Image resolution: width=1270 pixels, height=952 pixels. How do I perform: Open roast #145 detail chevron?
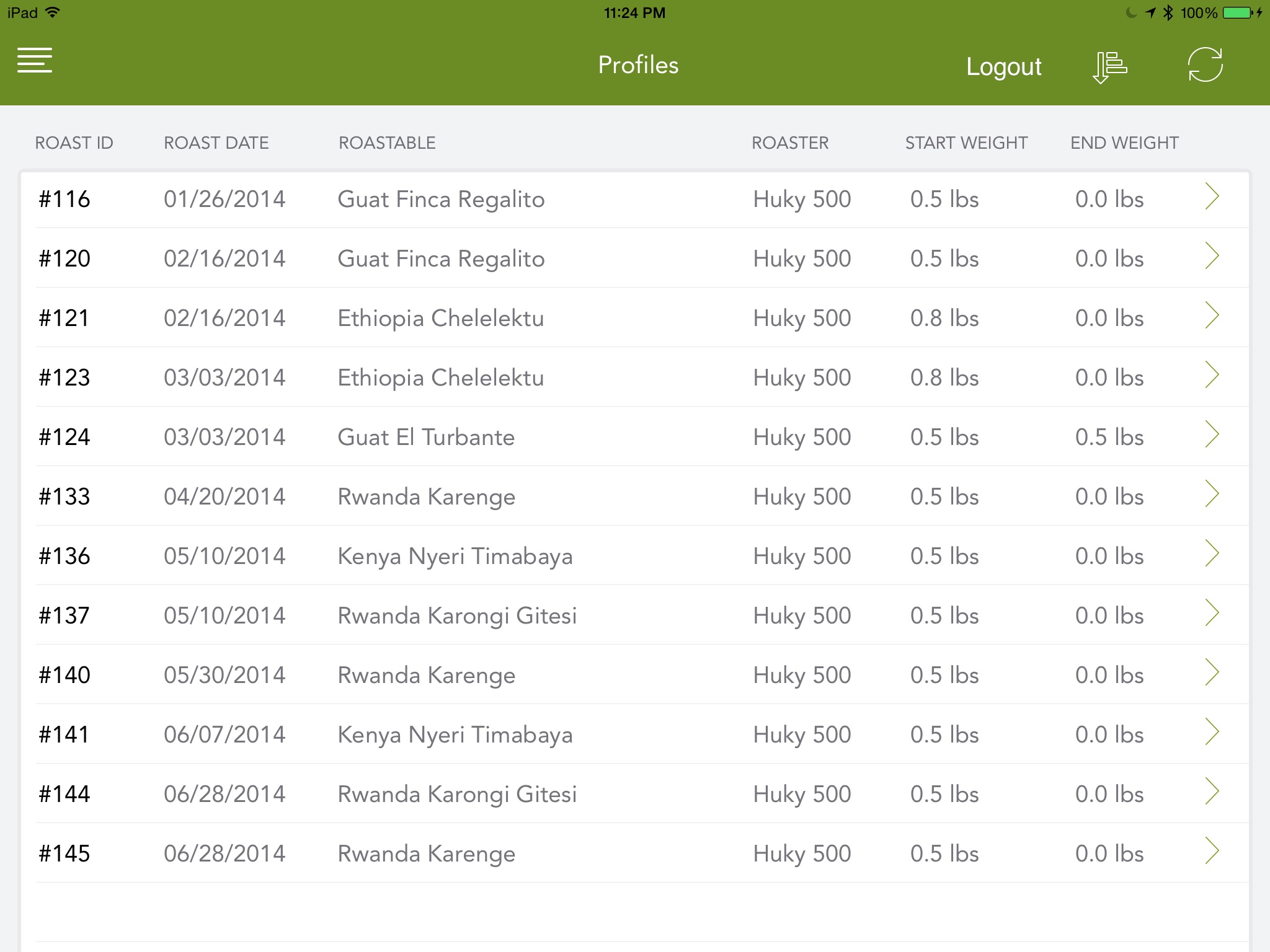pos(1212,851)
